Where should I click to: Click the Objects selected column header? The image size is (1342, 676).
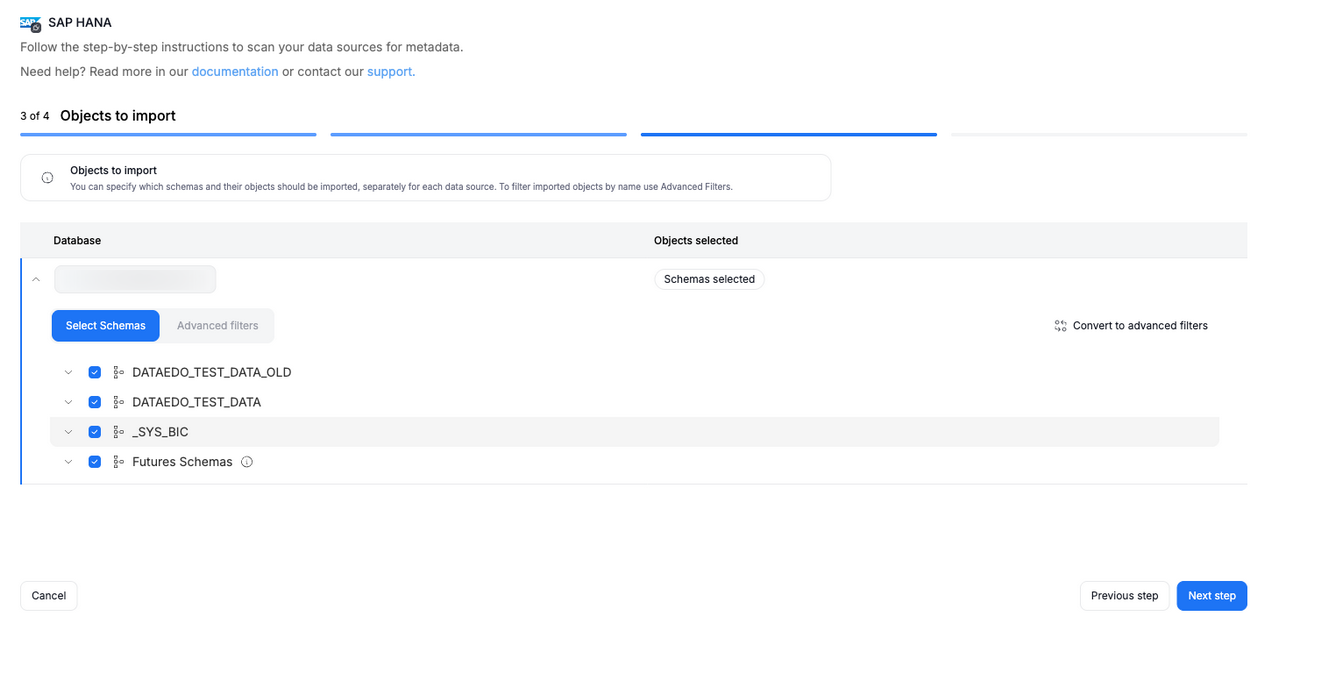pos(696,241)
